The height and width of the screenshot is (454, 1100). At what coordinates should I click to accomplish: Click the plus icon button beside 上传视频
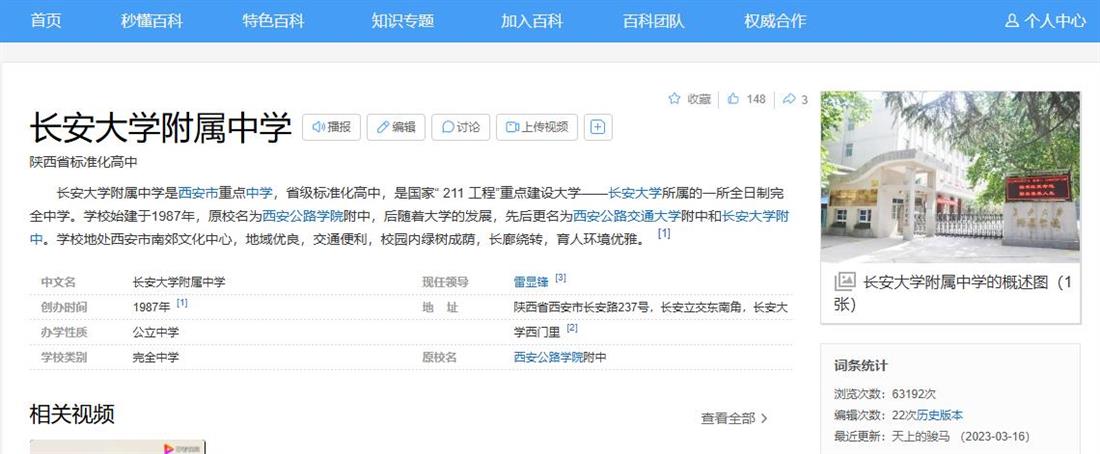coord(598,127)
